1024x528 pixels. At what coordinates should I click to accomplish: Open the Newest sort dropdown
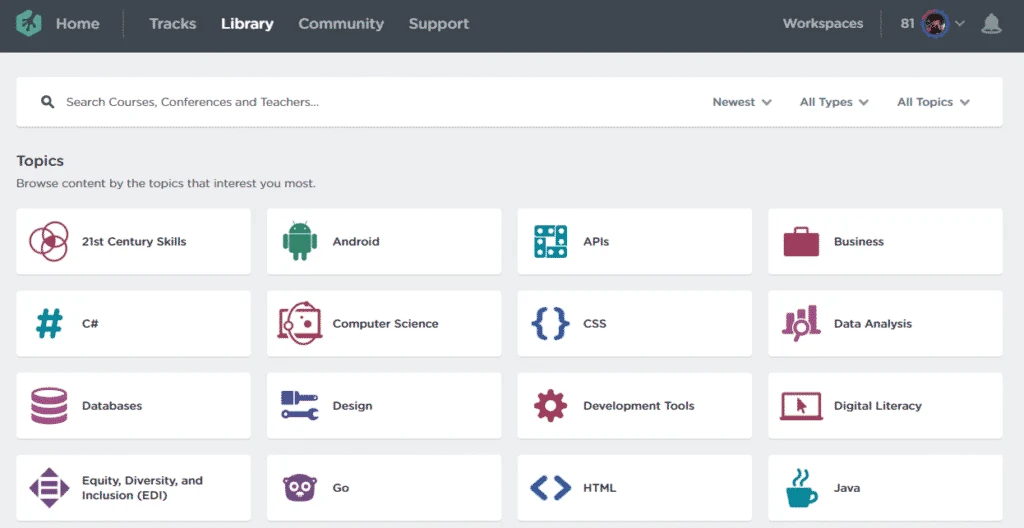point(742,102)
